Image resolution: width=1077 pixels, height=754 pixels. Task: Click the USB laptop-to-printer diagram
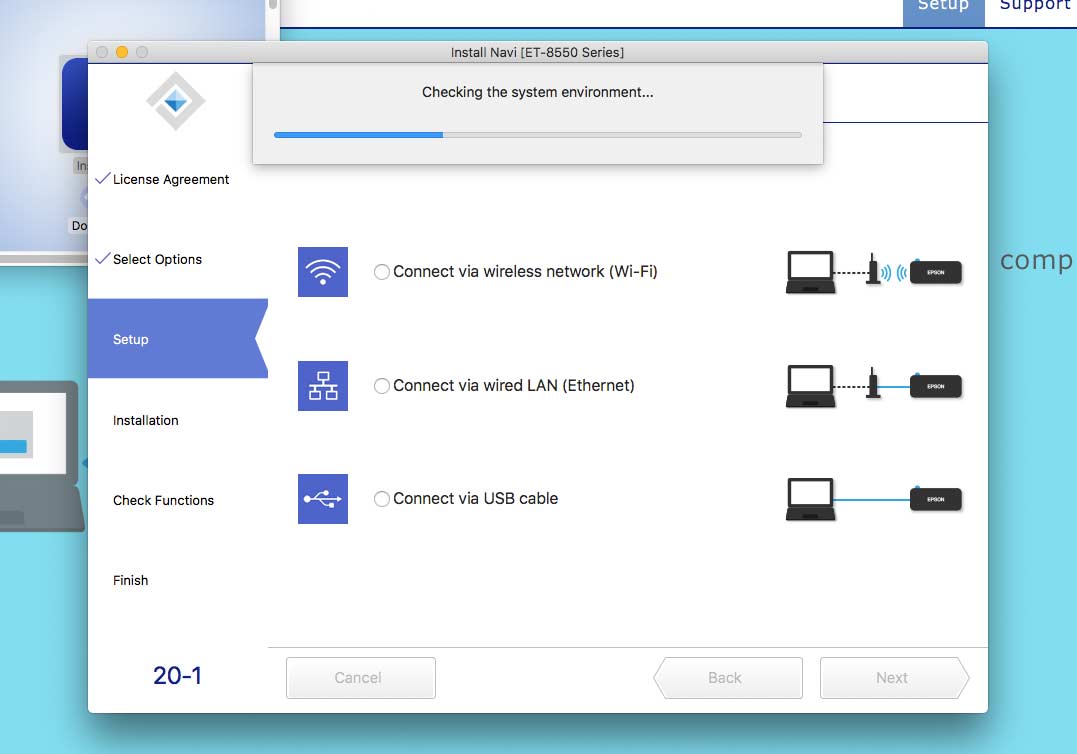(x=874, y=499)
